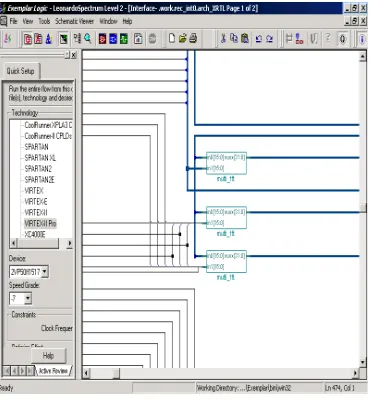The image size is (370, 400).
Task: Open the Device dropdown list
Action: click(45, 272)
